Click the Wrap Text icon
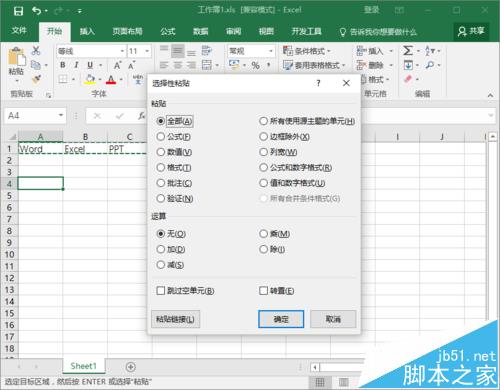Screen dimensions: 500x390 207,51
